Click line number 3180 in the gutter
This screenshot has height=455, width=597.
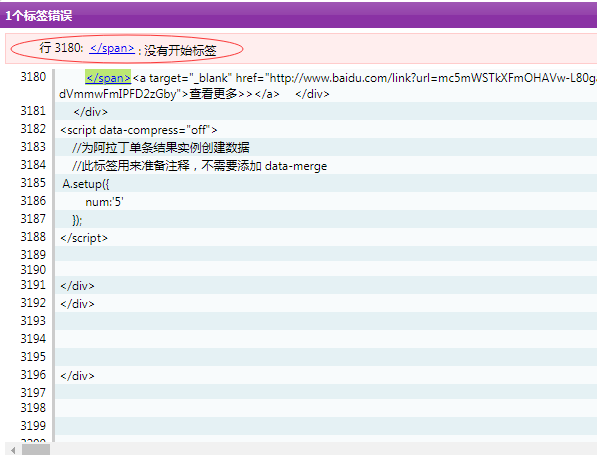coord(33,77)
